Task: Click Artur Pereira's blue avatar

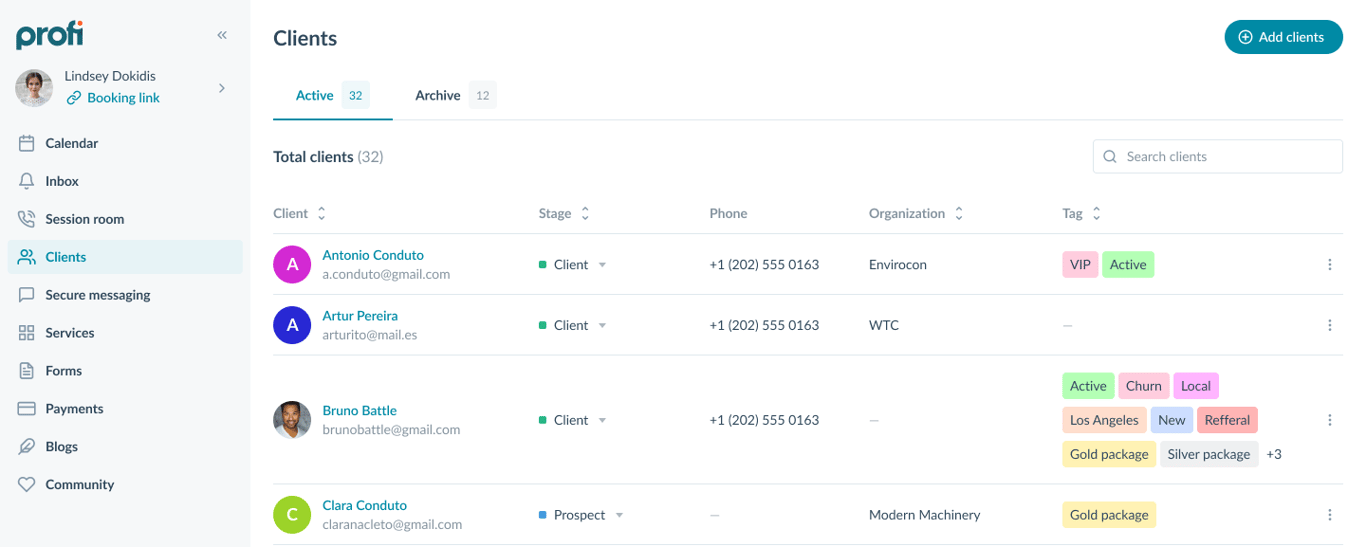Action: click(x=292, y=325)
